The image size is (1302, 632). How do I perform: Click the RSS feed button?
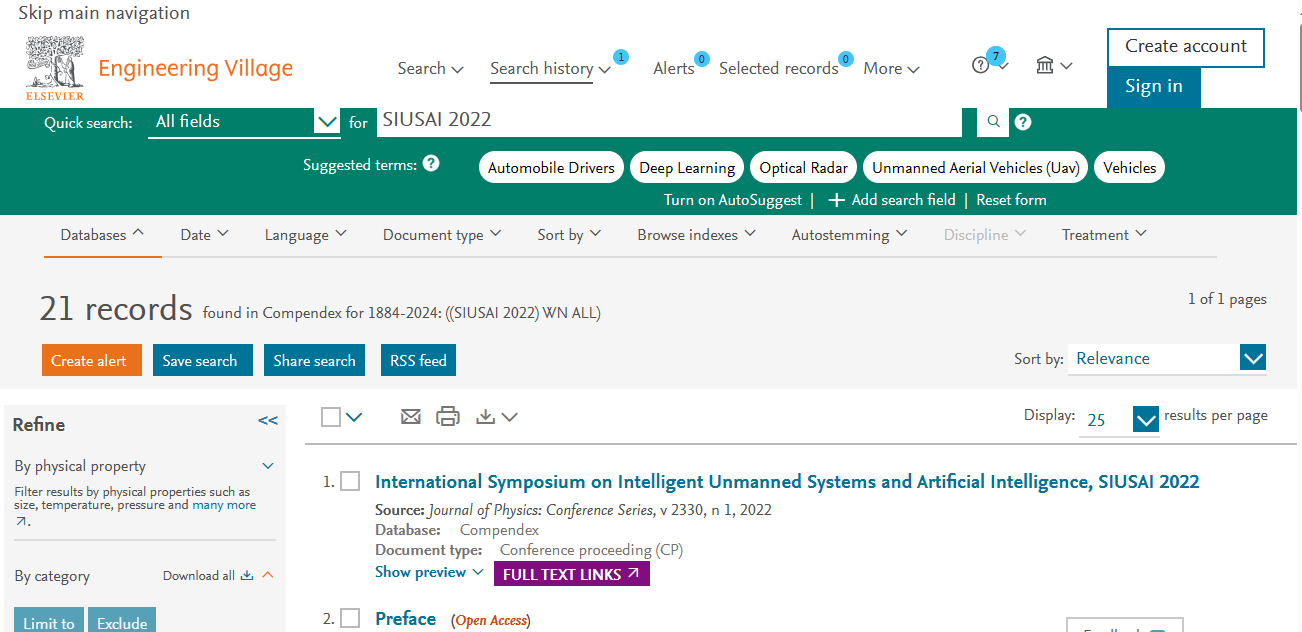pyautogui.click(x=418, y=360)
